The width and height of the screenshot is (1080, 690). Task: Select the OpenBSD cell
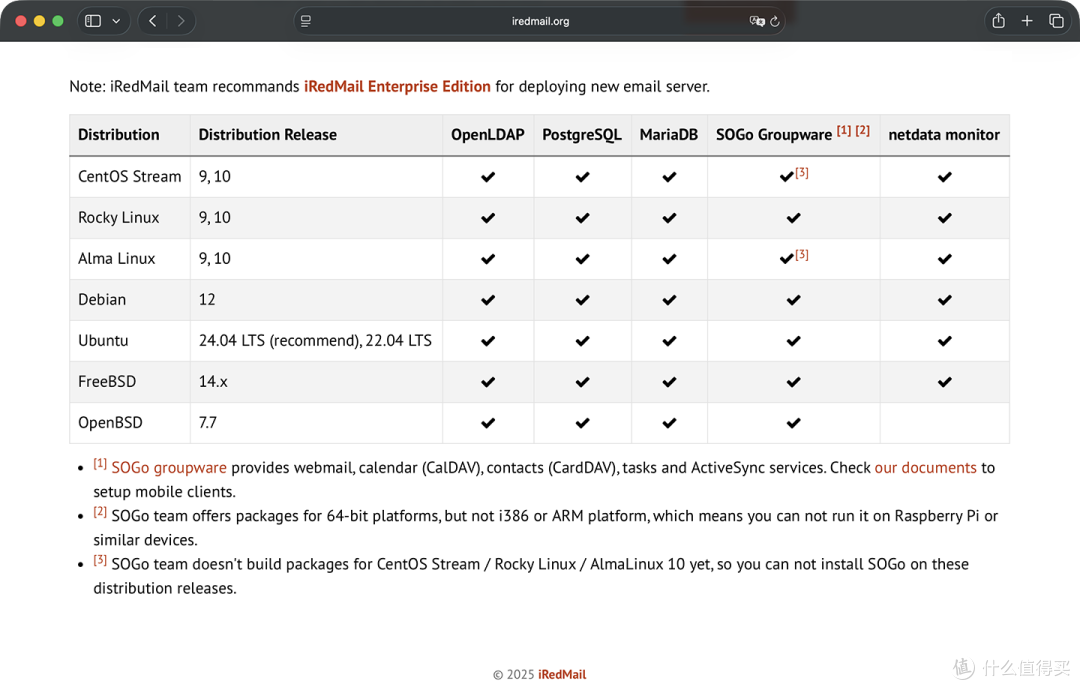click(x=129, y=423)
